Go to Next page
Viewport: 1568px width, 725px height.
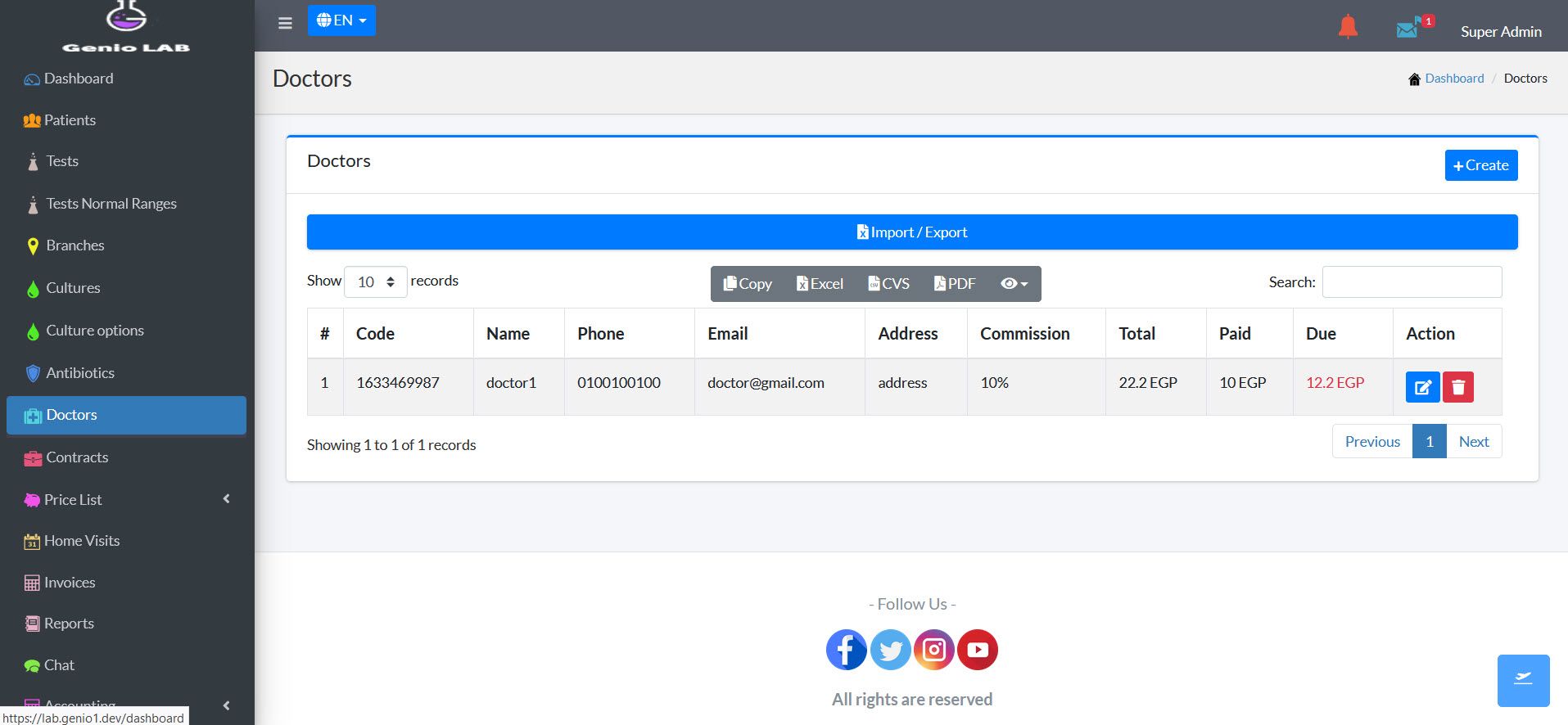pyautogui.click(x=1474, y=442)
